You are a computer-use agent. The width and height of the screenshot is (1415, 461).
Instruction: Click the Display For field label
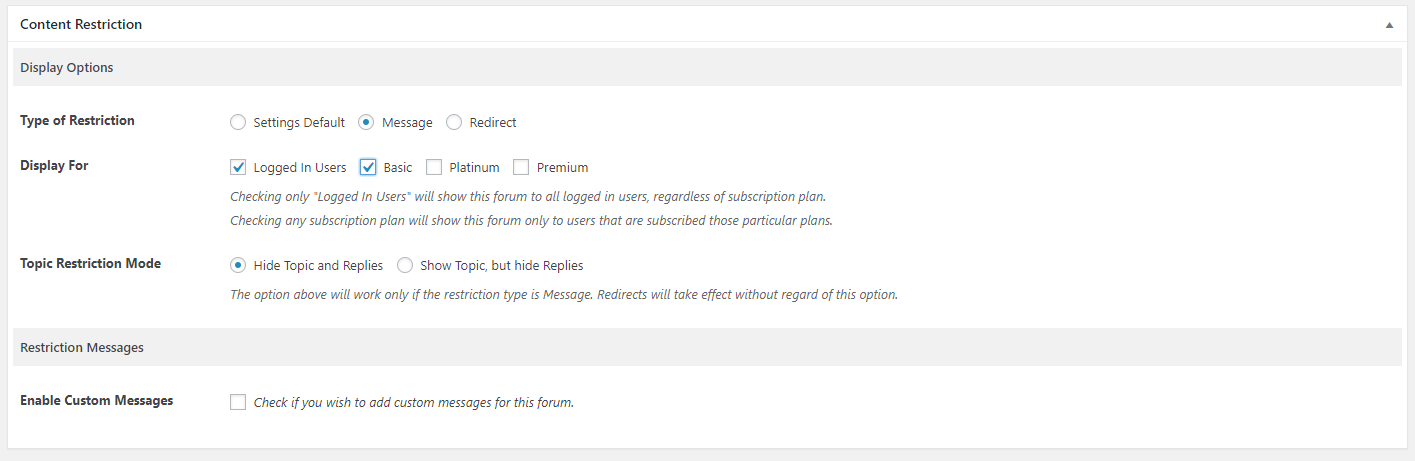tap(54, 166)
